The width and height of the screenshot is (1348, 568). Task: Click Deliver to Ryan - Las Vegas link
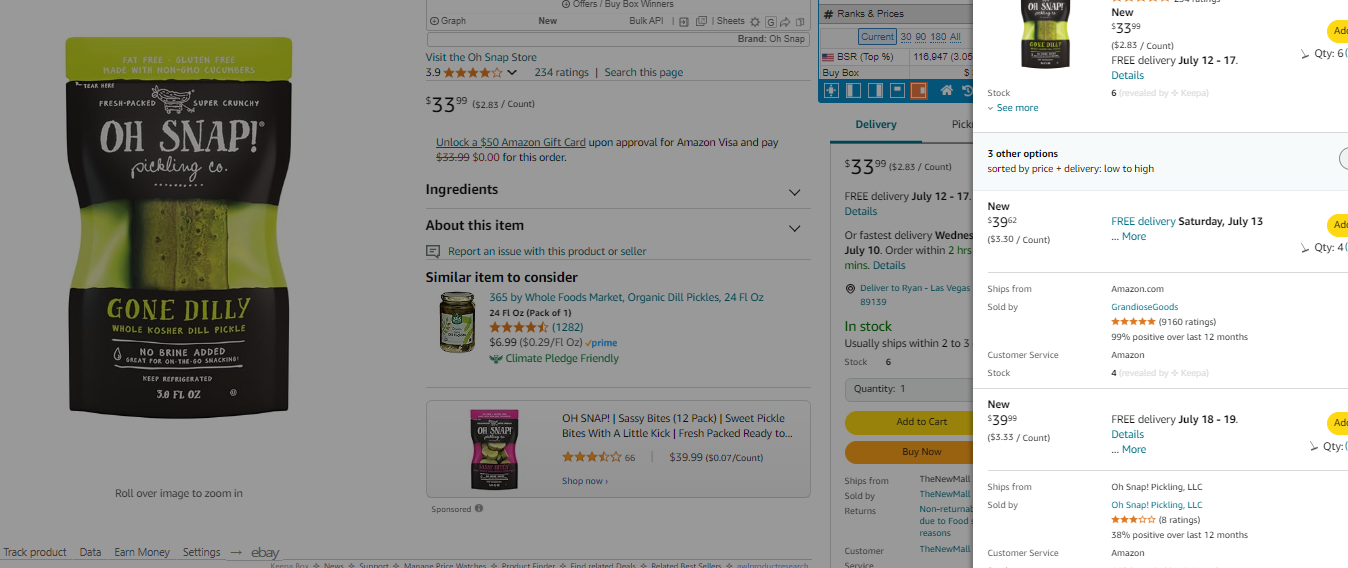[915, 288]
